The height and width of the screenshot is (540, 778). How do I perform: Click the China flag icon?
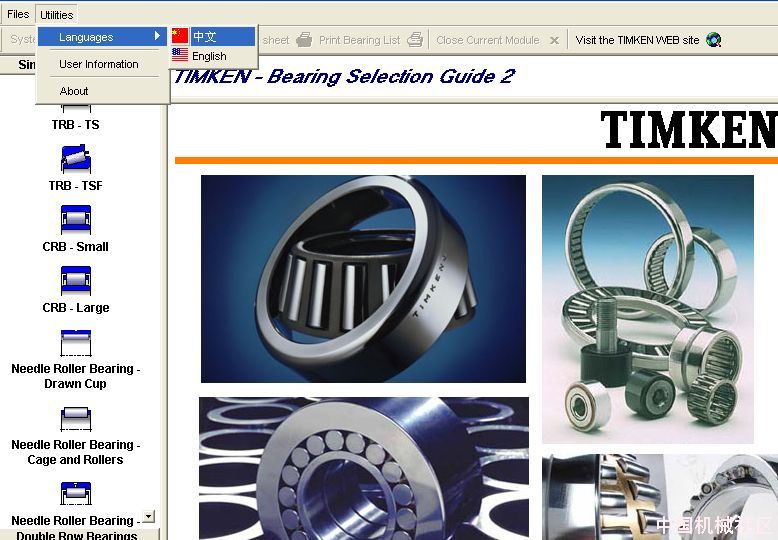tap(180, 36)
